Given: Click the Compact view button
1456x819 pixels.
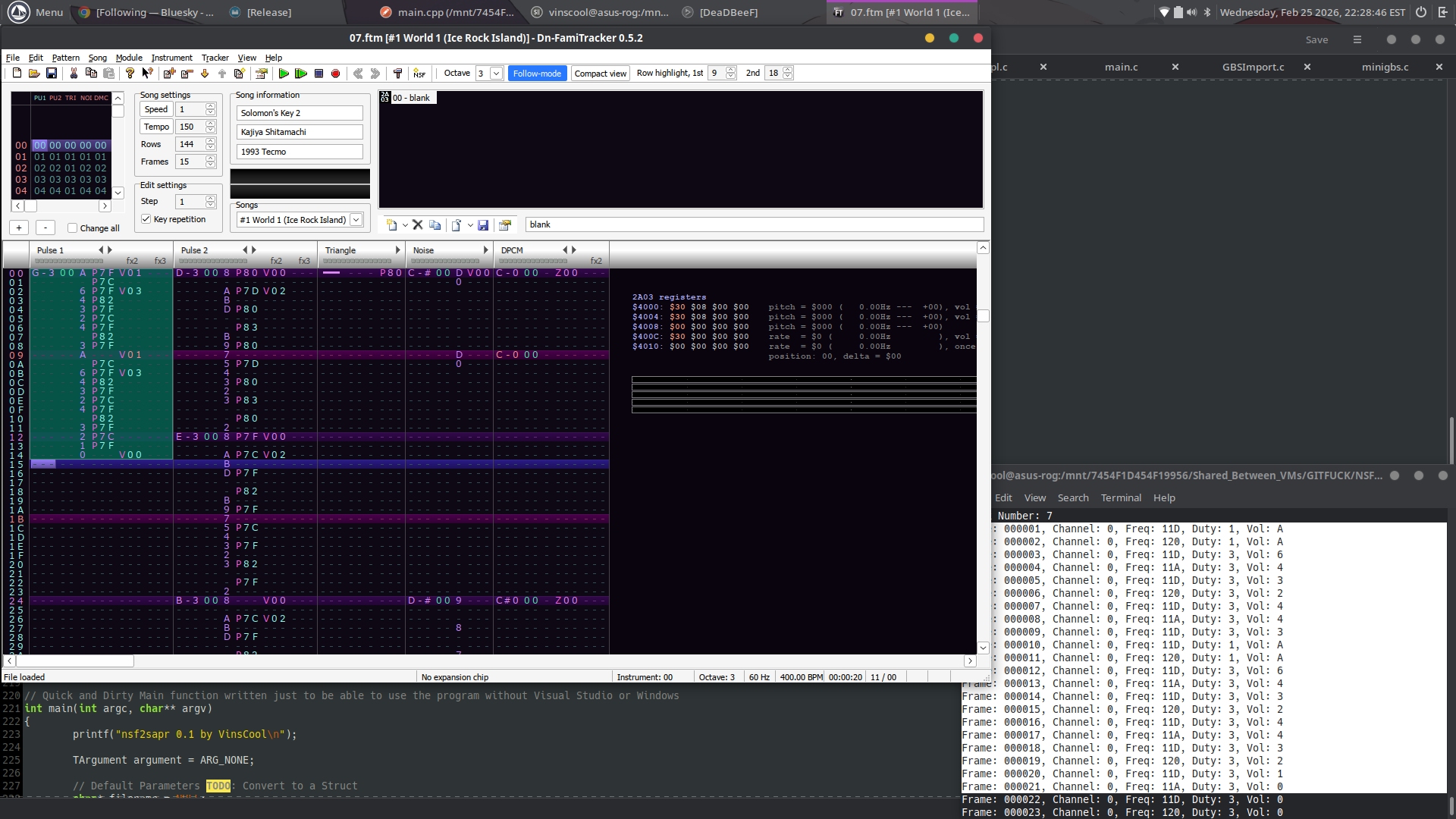Looking at the screenshot, I should 600,74.
